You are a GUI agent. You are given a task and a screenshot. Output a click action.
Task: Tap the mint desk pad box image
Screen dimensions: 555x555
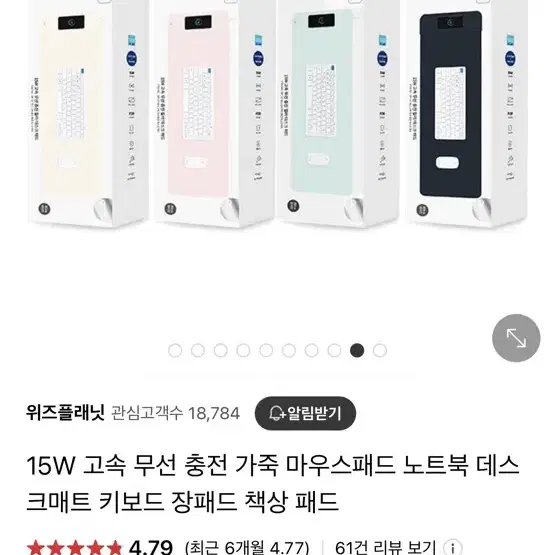pyautogui.click(x=339, y=113)
